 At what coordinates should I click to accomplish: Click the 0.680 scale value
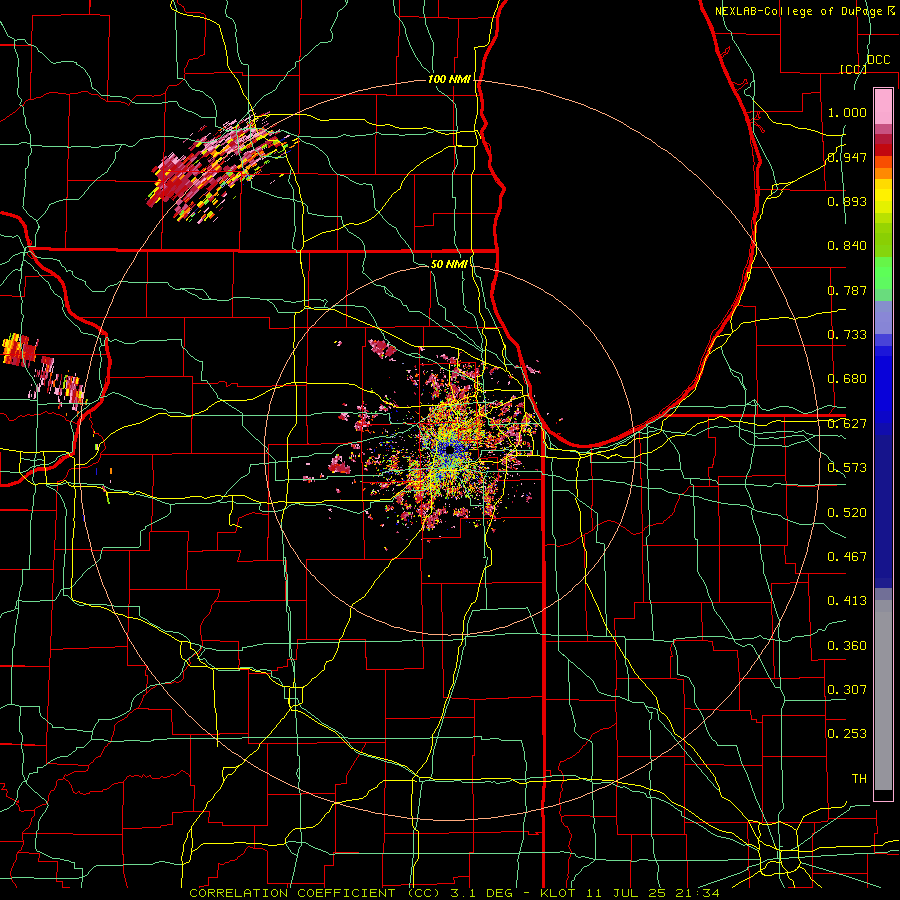[847, 379]
